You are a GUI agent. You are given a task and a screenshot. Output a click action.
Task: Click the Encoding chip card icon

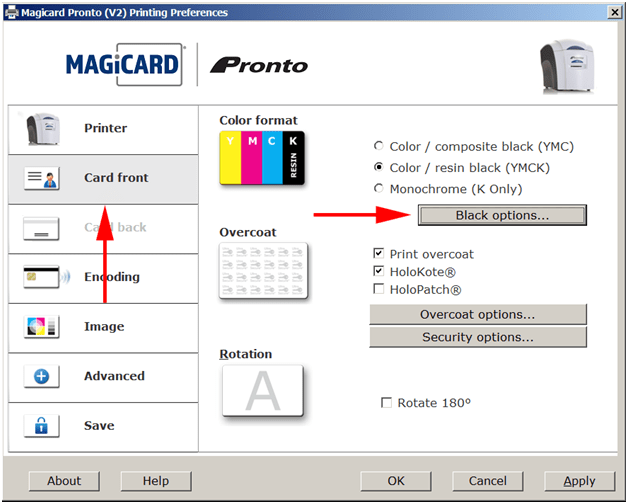(x=46, y=277)
